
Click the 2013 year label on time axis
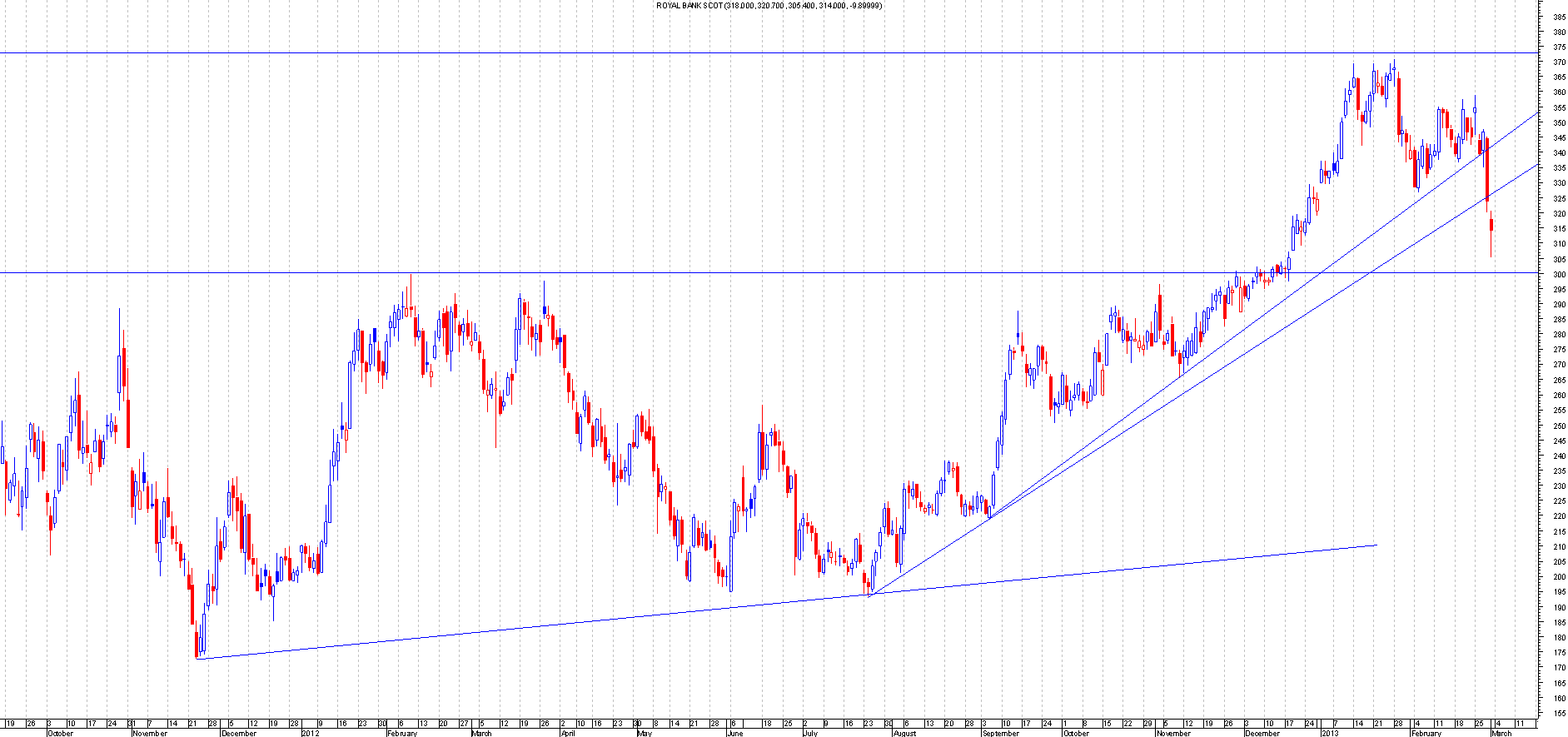1329,733
